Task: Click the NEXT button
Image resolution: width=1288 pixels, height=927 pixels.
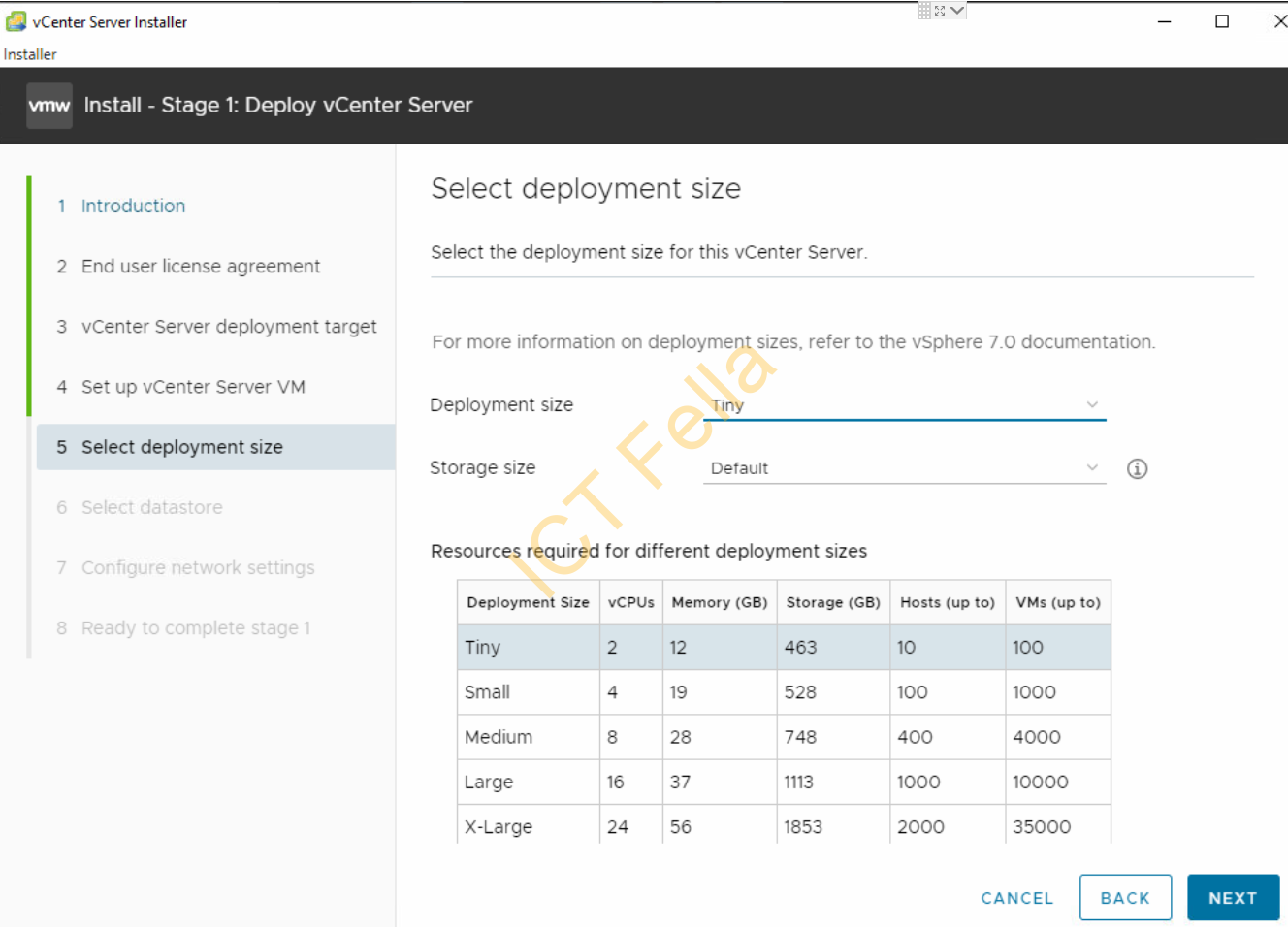Action: pyautogui.click(x=1233, y=898)
